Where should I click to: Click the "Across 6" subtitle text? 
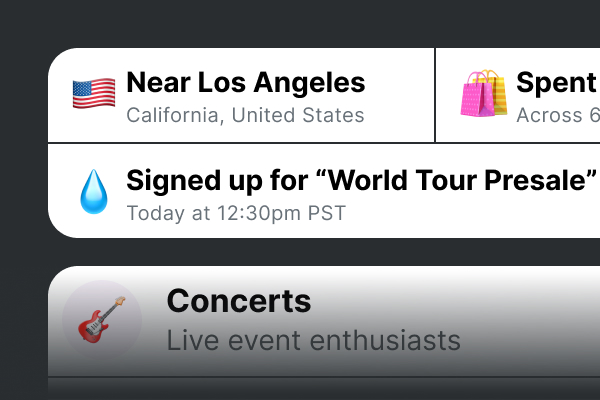pos(551,115)
